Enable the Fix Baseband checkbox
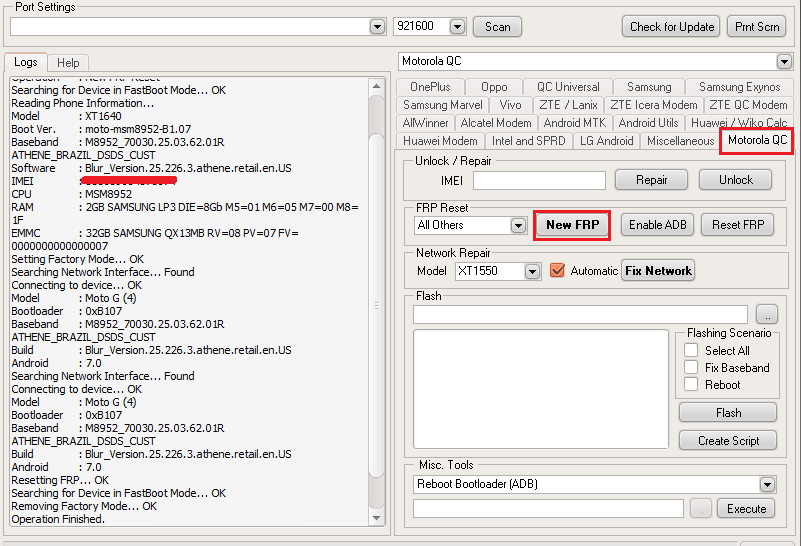The width and height of the screenshot is (801, 546). (691, 367)
